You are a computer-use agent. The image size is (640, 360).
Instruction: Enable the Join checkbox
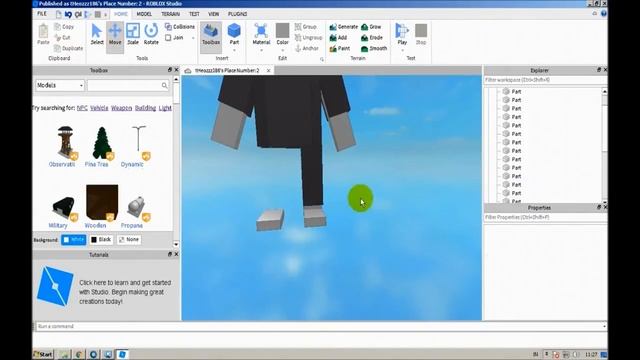point(168,38)
